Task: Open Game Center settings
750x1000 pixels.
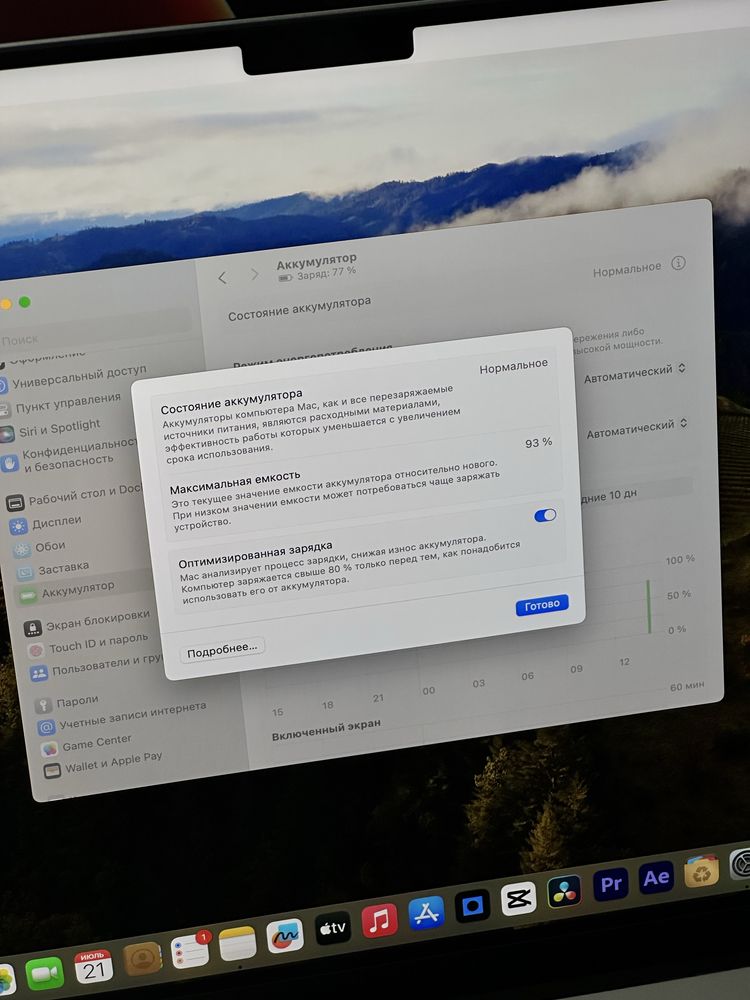Action: 87,744
